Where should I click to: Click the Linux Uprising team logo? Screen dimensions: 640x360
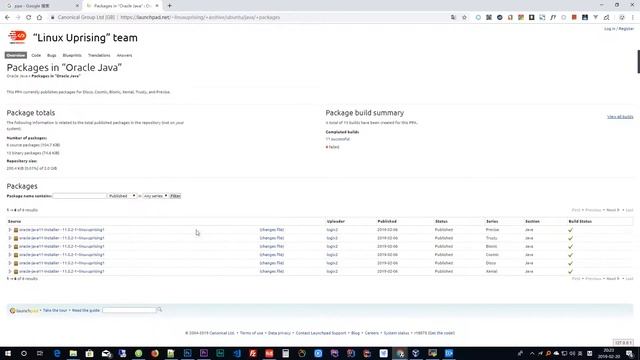pyautogui.click(x=17, y=37)
